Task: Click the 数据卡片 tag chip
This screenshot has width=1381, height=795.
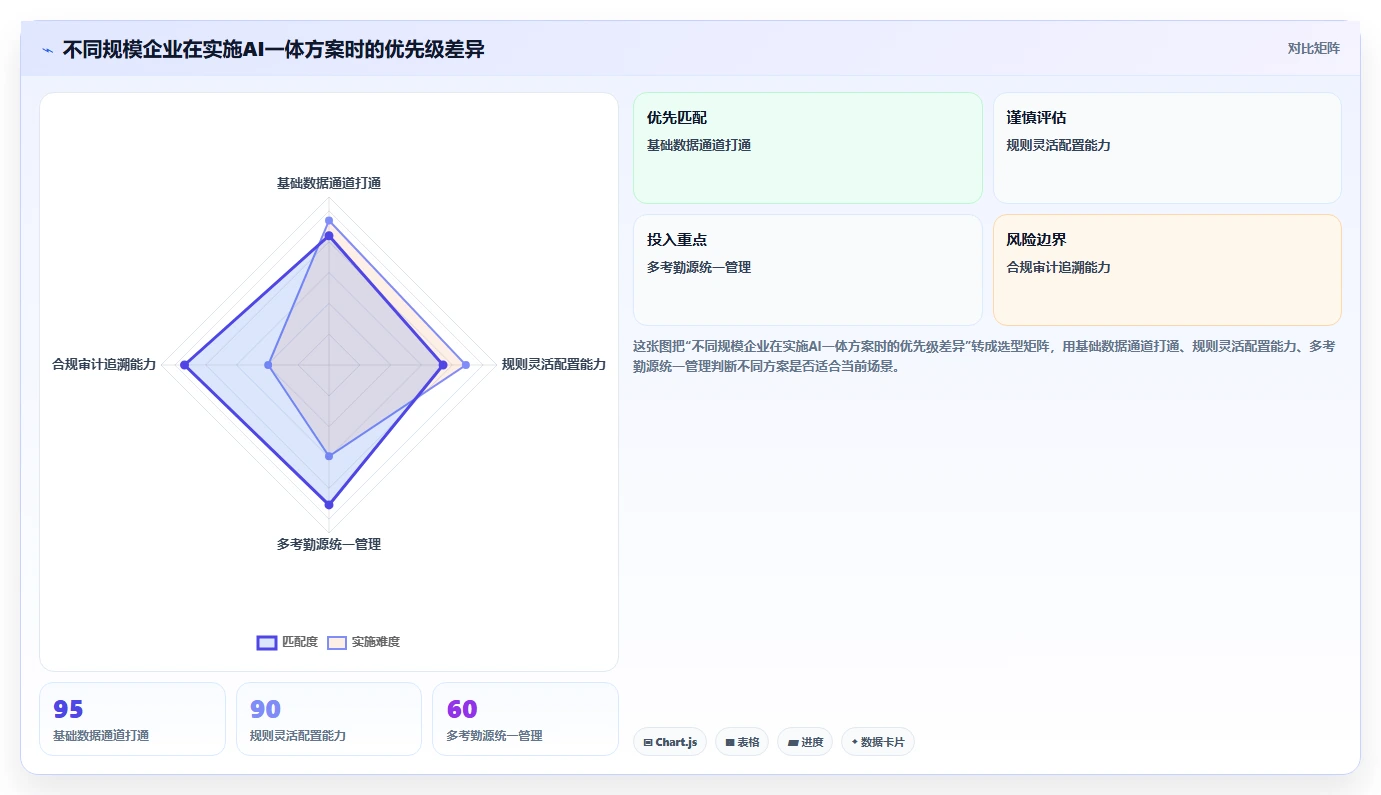Action: click(x=878, y=742)
